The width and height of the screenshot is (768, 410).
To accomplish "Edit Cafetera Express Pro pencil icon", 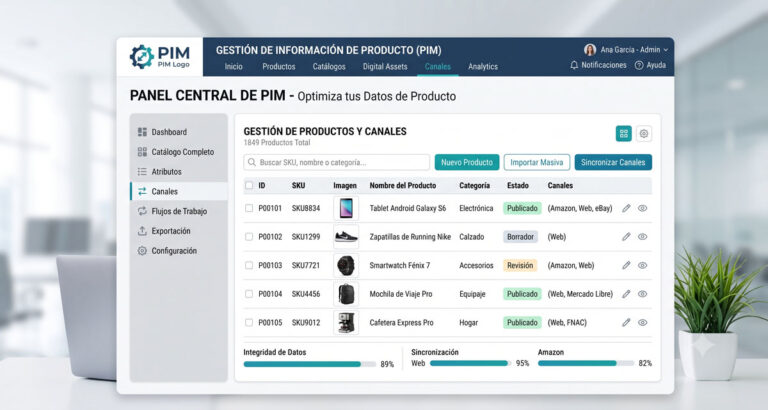I will click(626, 322).
